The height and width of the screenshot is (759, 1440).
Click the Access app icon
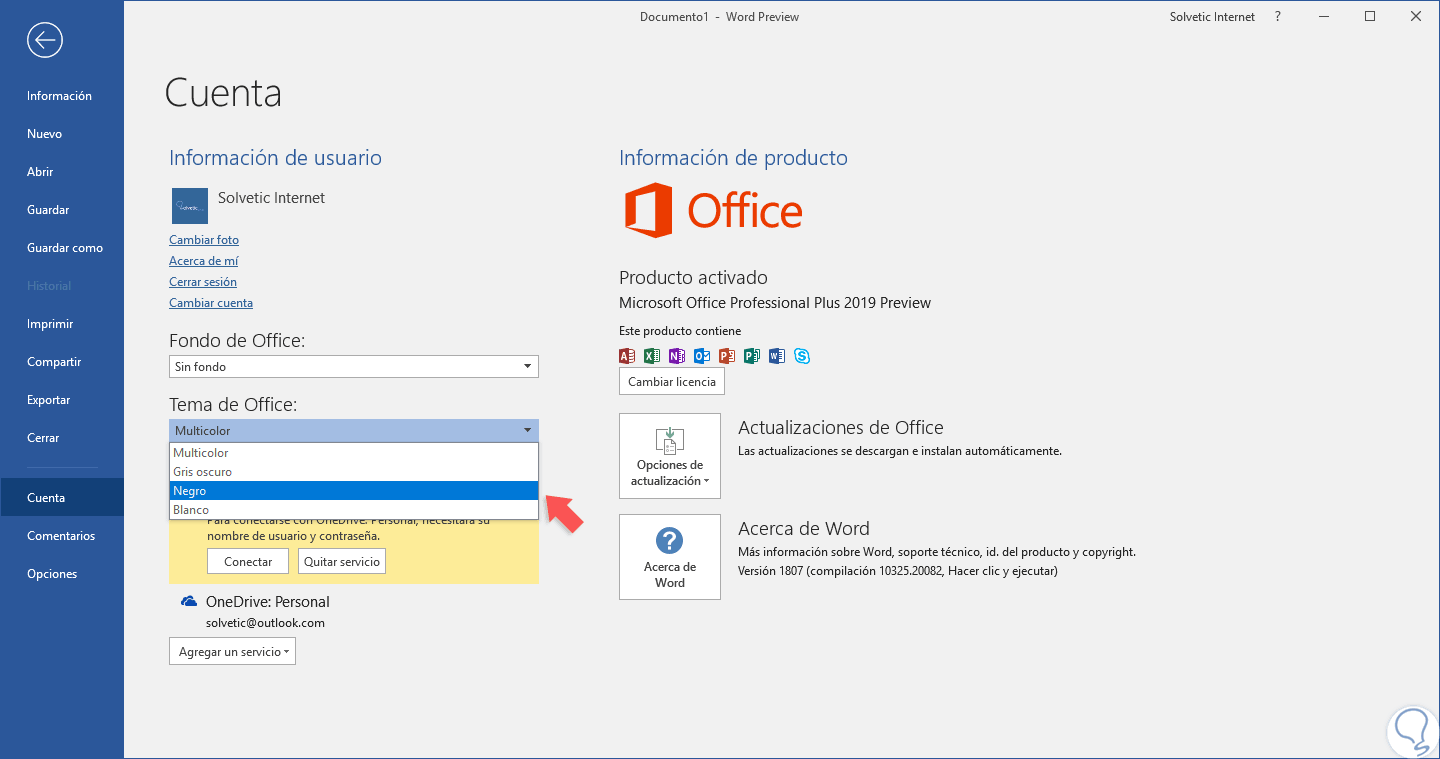tap(627, 355)
